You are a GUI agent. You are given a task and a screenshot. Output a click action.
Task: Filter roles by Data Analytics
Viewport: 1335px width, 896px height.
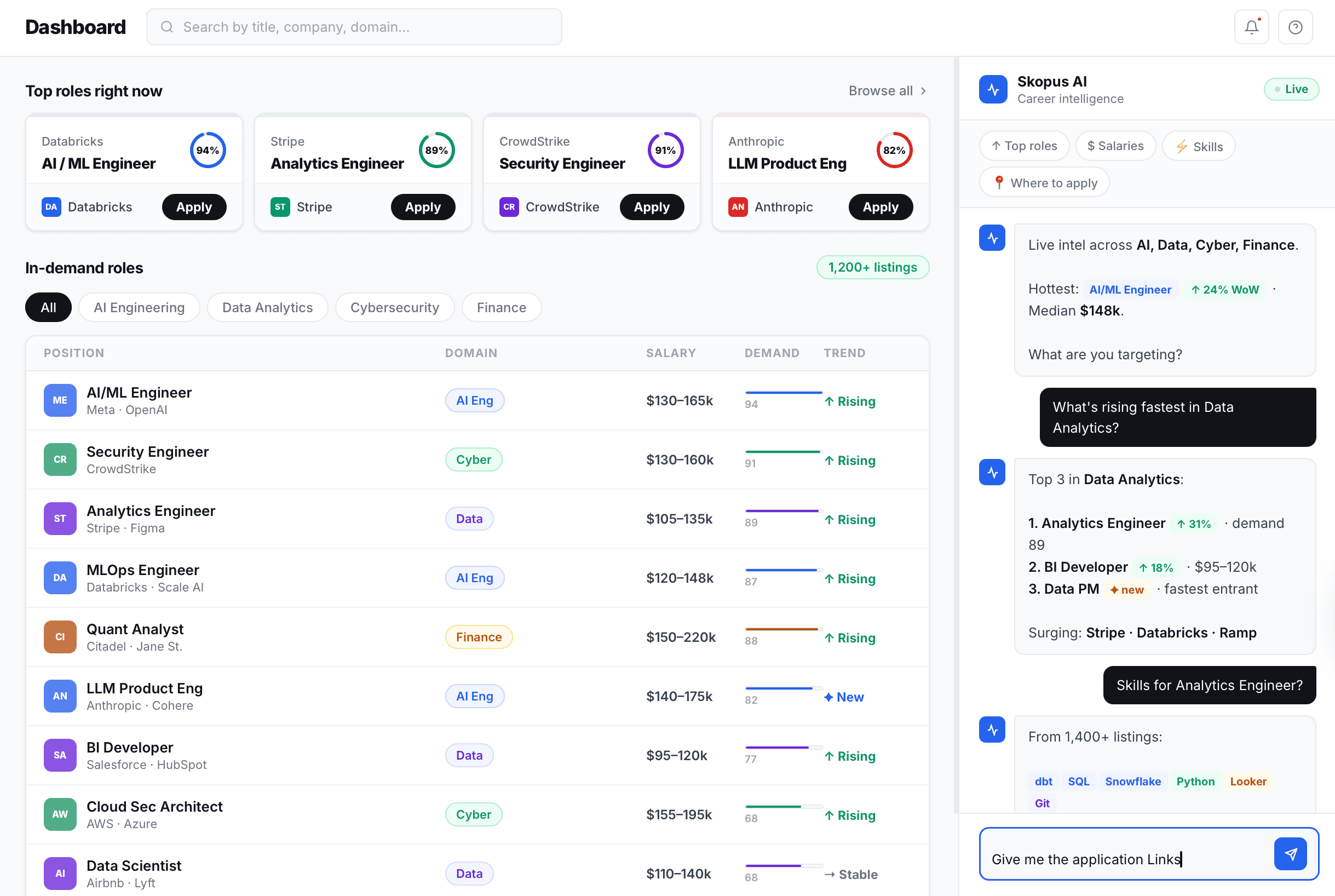[x=267, y=307]
